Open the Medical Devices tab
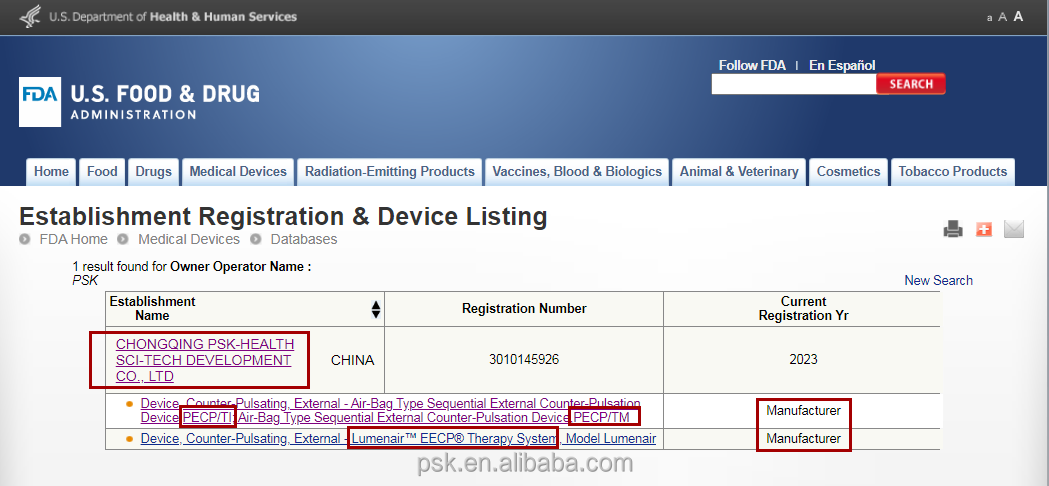The width and height of the screenshot is (1049, 486). (238, 172)
